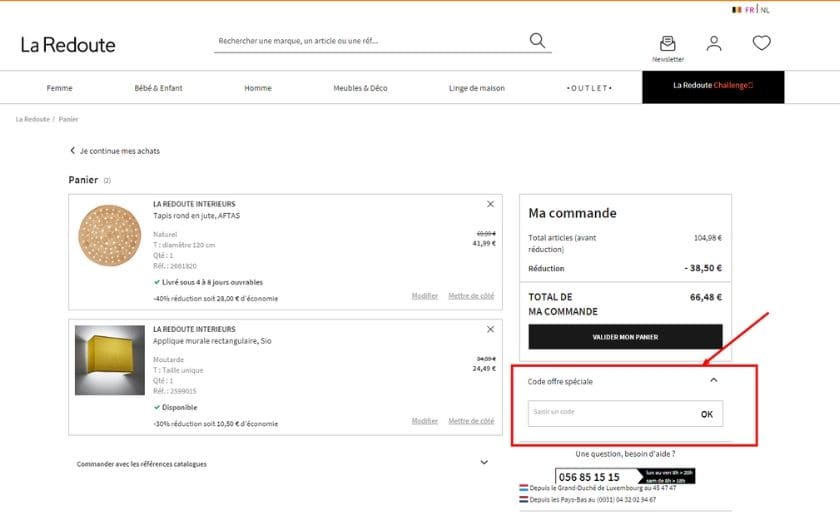This screenshot has width=840, height=525.
Task: Click Modifier for the Applique murale item
Action: (425, 421)
